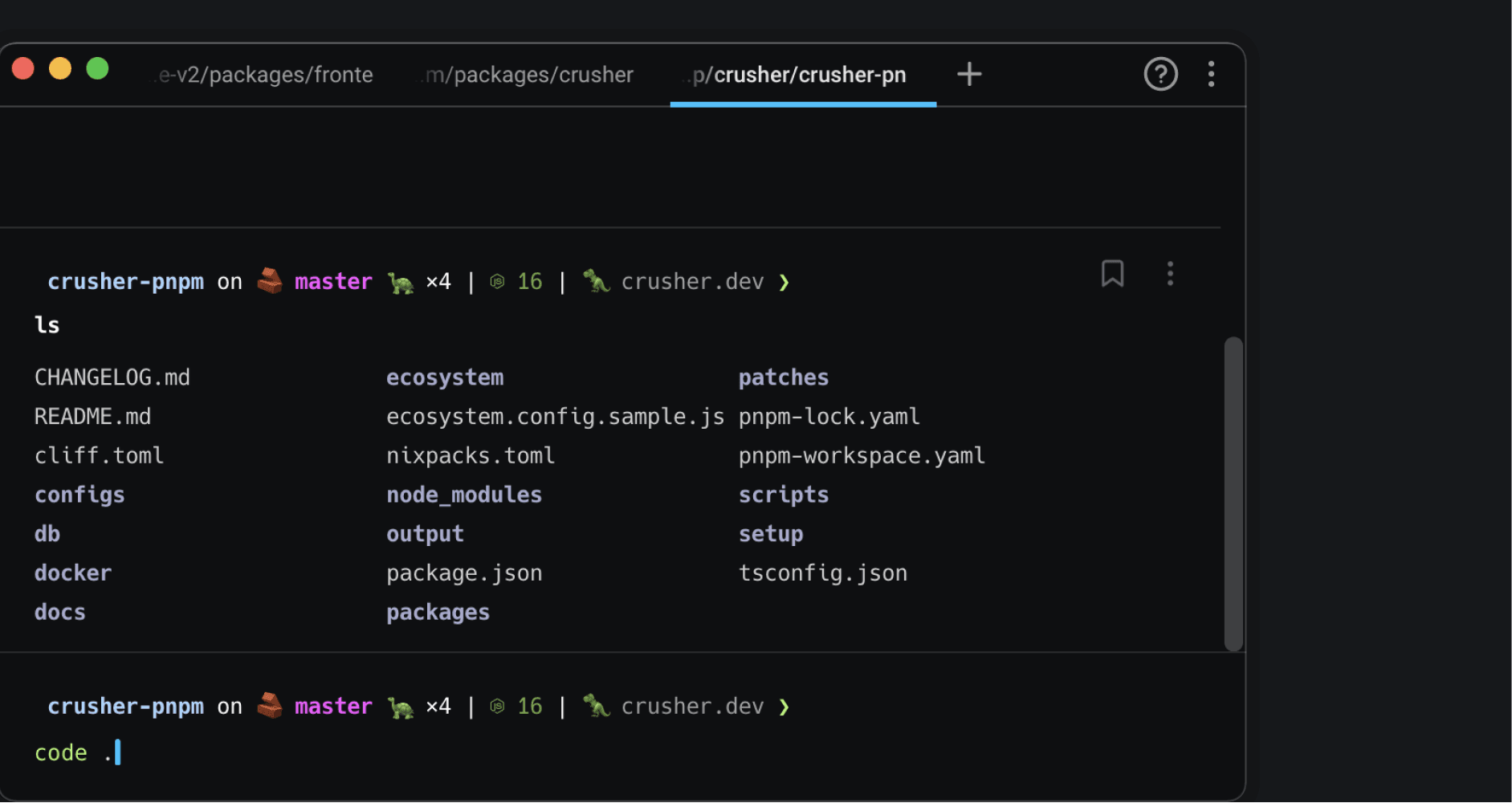Image resolution: width=1512 pixels, height=803 pixels.
Task: Select package.json in the directory listing
Action: coord(464,572)
